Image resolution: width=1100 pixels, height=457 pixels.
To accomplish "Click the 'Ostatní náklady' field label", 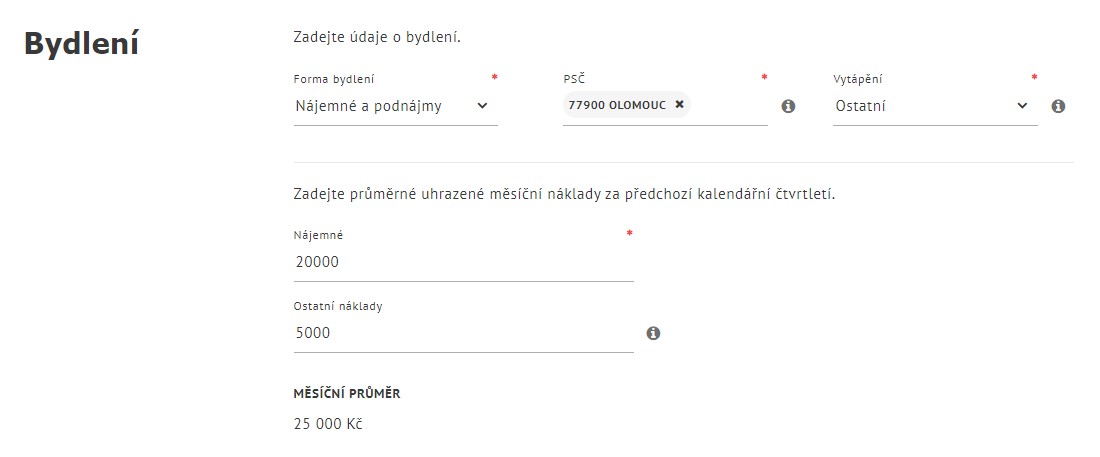I will (x=338, y=306).
